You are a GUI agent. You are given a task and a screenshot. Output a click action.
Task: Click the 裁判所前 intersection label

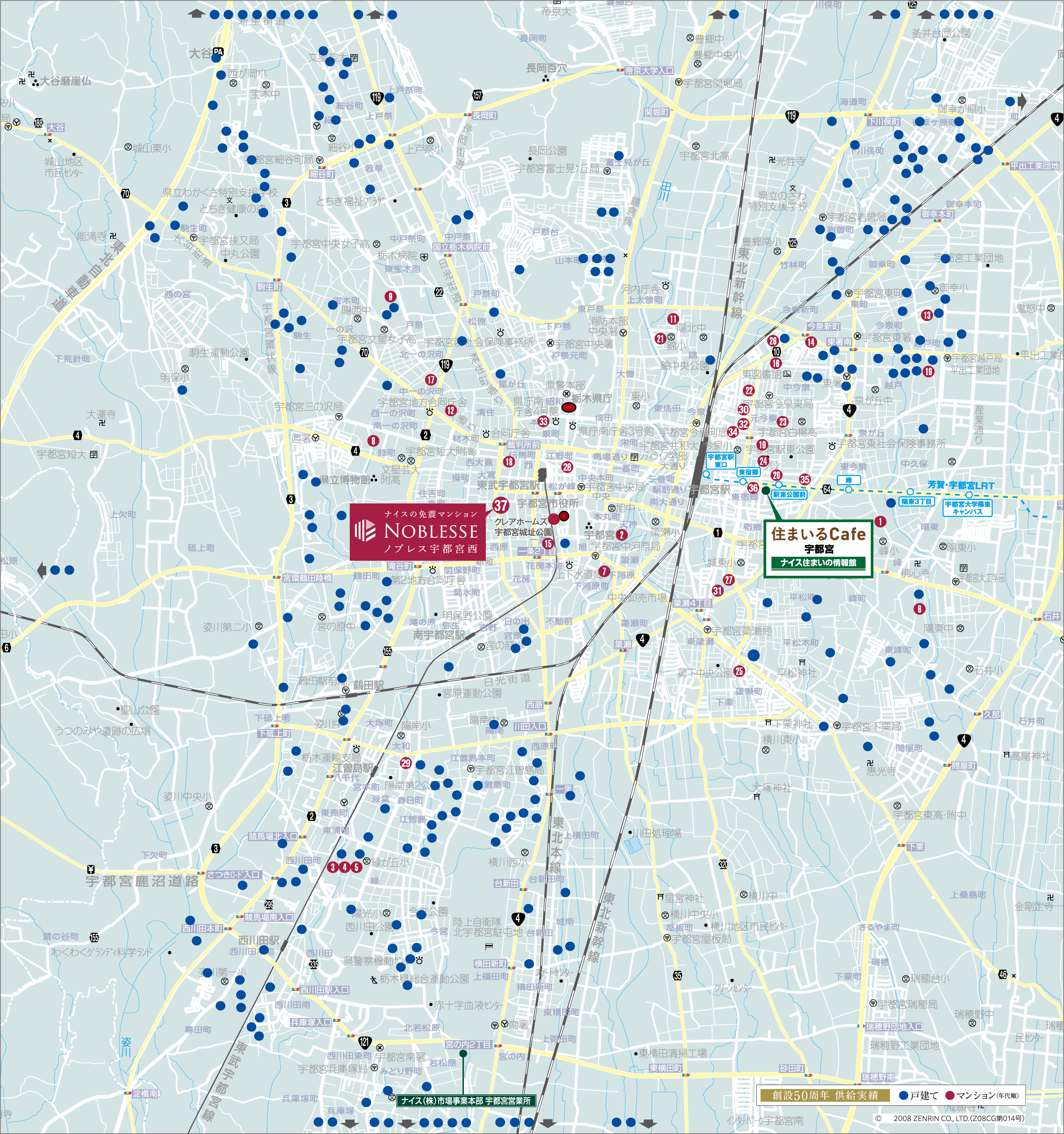tap(523, 444)
